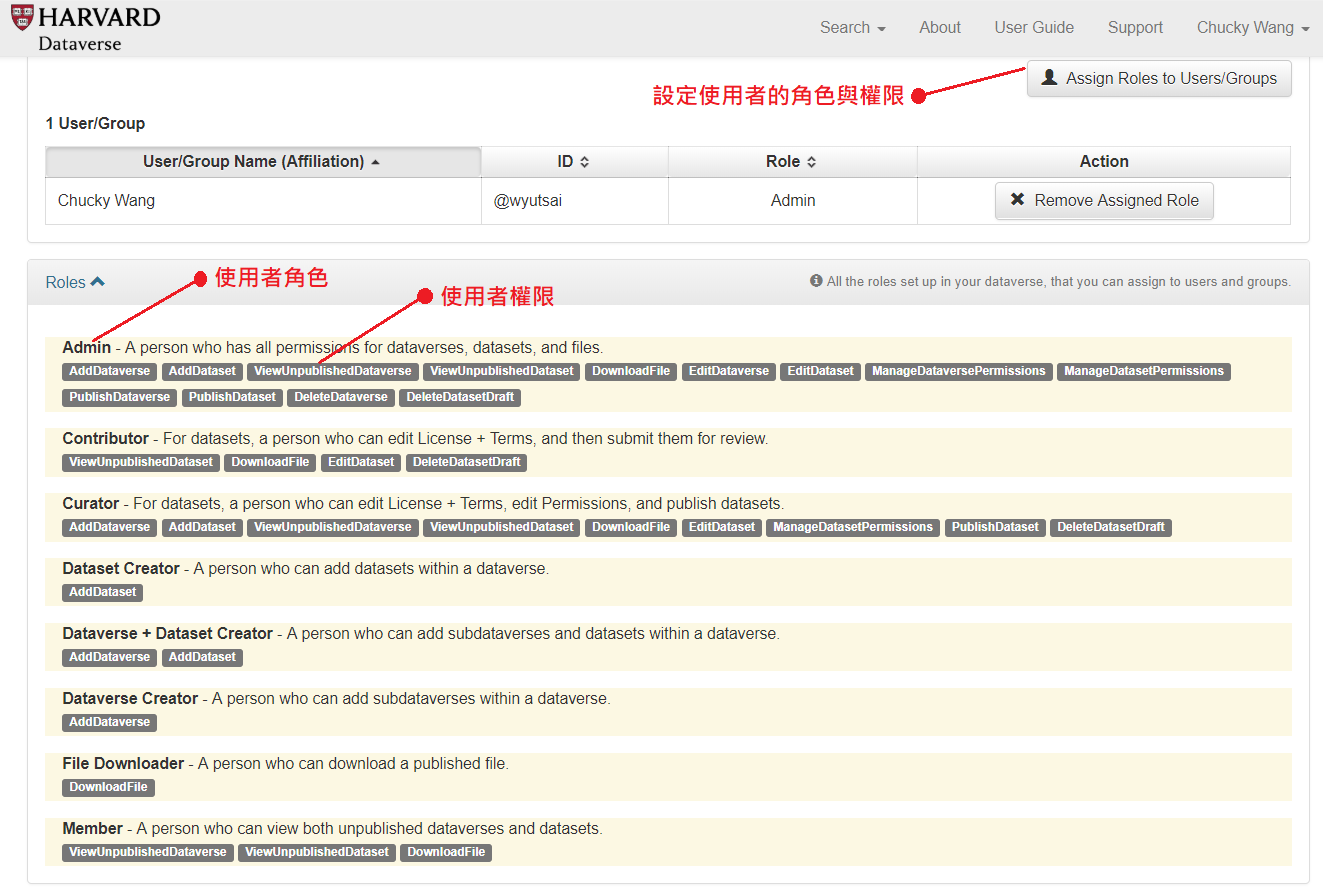This screenshot has width=1323, height=893.
Task: Click Dataset Creator's AddDataset tag
Action: 103,592
